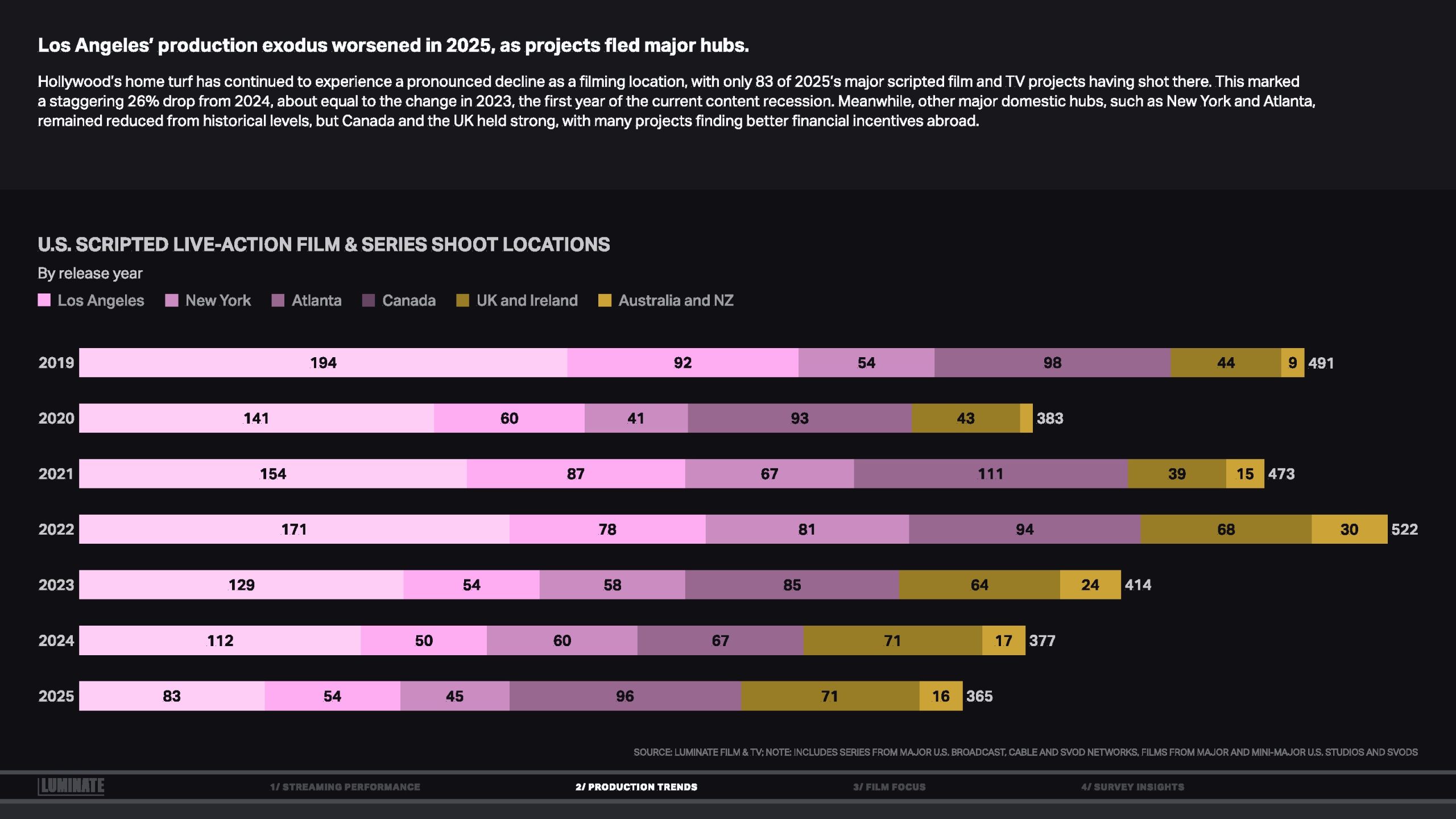The height and width of the screenshot is (819, 1456).
Task: Go to the Film Focus tab
Action: coord(889,787)
